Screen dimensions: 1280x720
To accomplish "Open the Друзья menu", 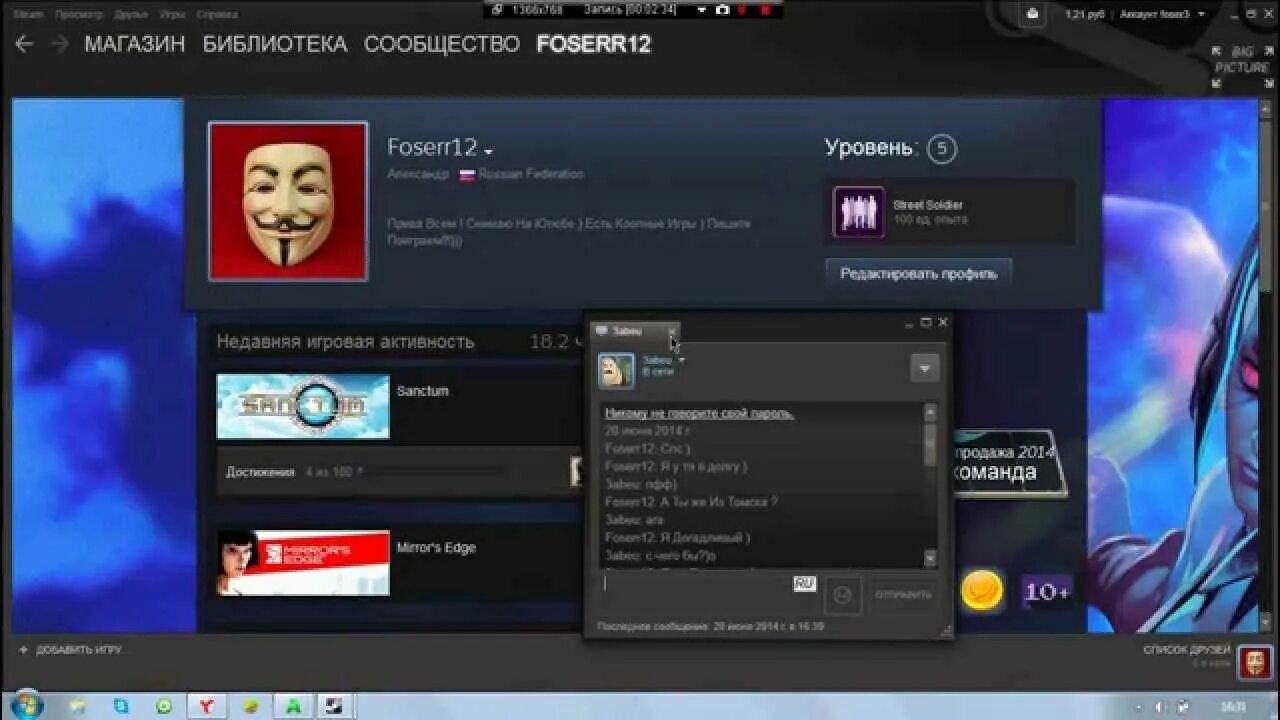I will (130, 14).
